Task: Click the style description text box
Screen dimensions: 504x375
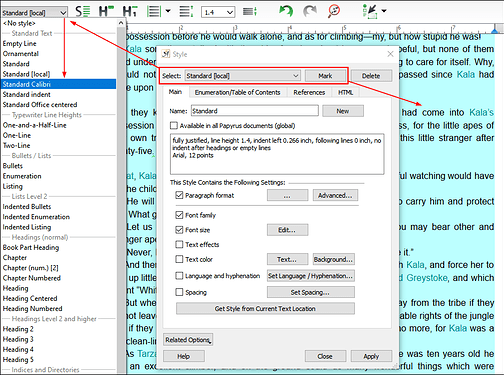Action: (x=277, y=154)
